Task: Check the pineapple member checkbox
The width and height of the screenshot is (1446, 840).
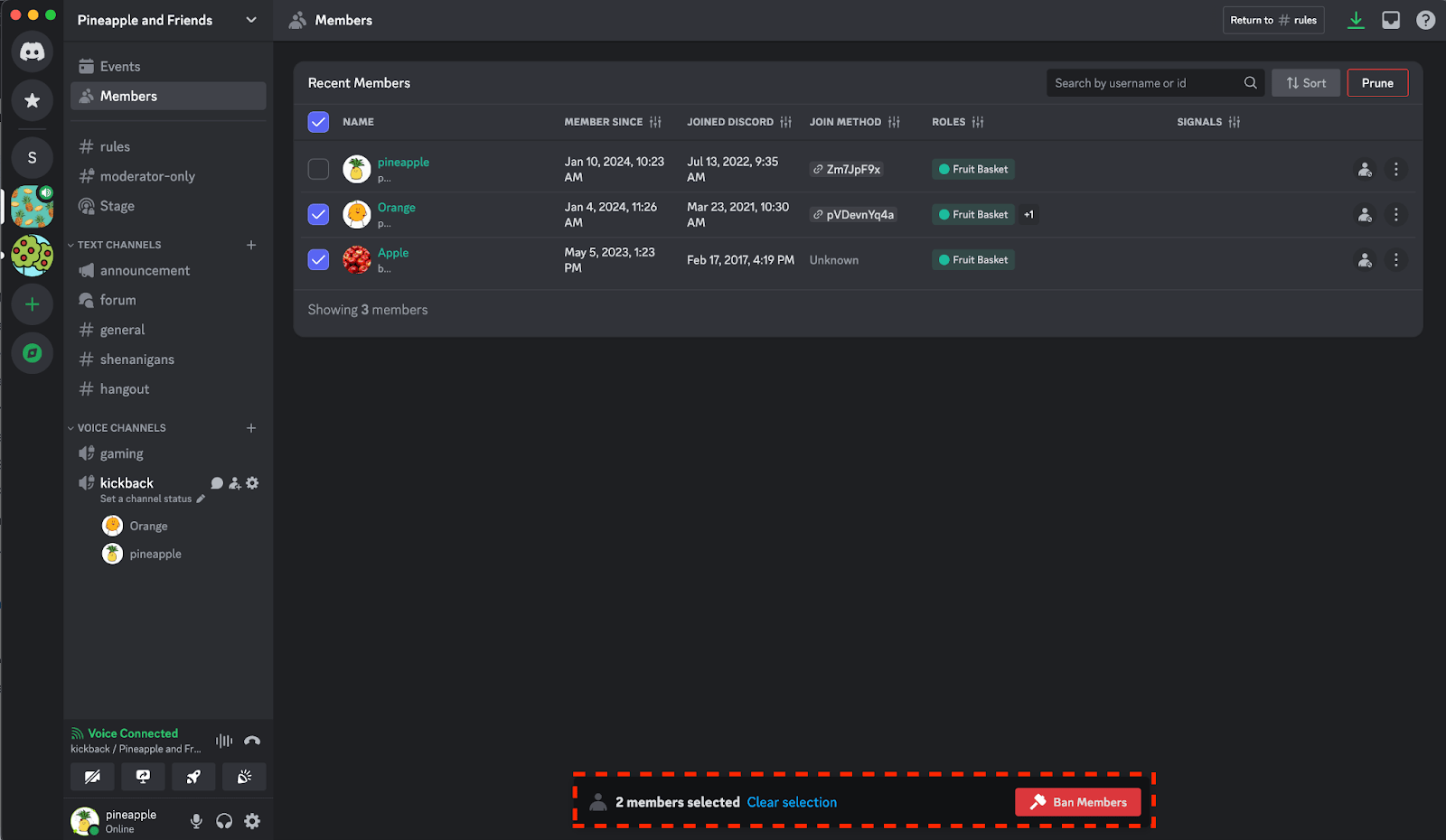Action: click(x=318, y=169)
